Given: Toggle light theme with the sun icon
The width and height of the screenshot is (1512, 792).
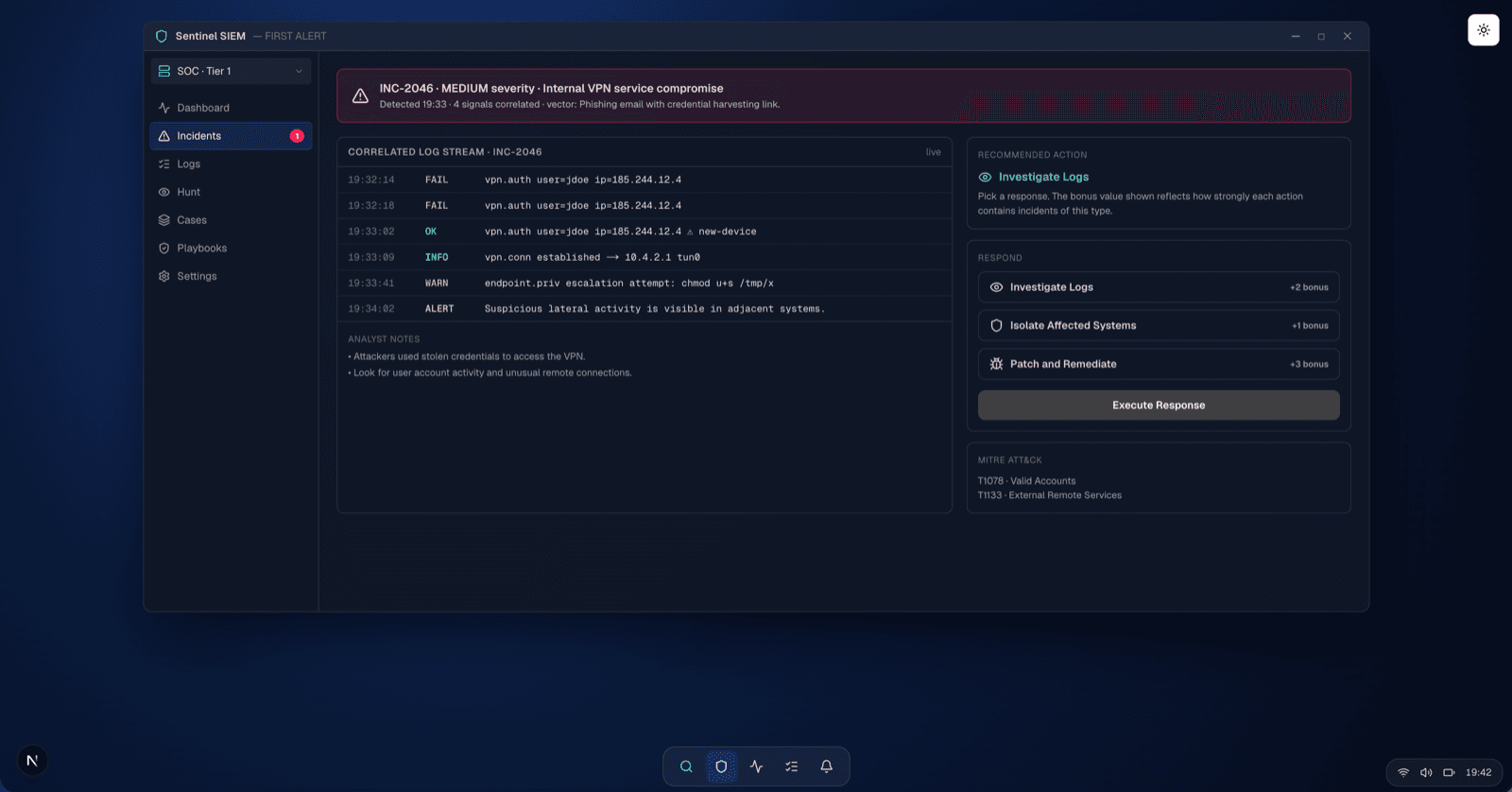Looking at the screenshot, I should (1484, 30).
